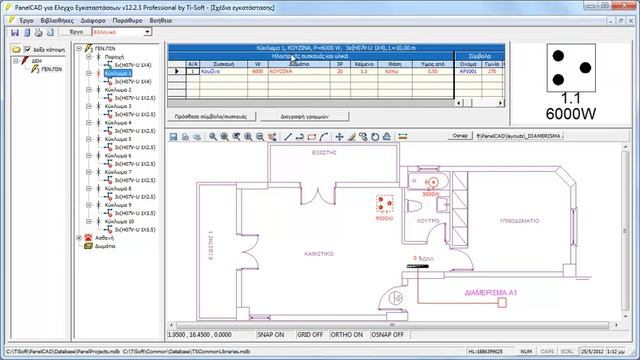This screenshot has height=360, width=640.
Task: Click the 6000 wattage cell in table
Action: click(x=258, y=71)
